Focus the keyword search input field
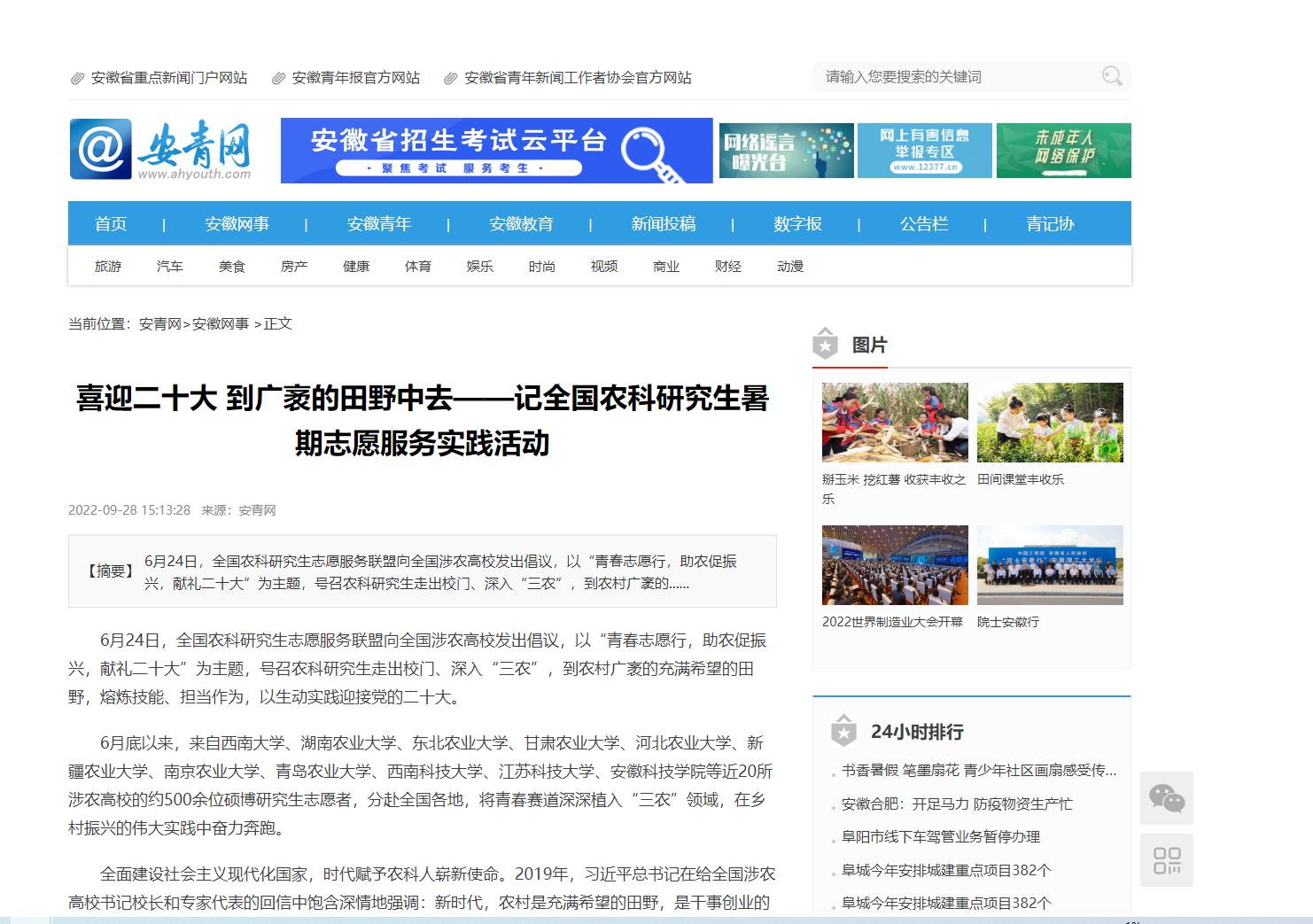Viewport: 1313px width, 924px height. (957, 77)
